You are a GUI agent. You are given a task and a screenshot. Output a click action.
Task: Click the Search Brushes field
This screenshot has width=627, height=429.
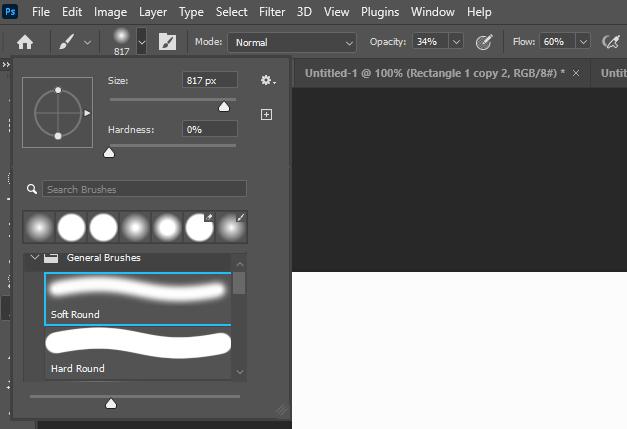point(144,189)
